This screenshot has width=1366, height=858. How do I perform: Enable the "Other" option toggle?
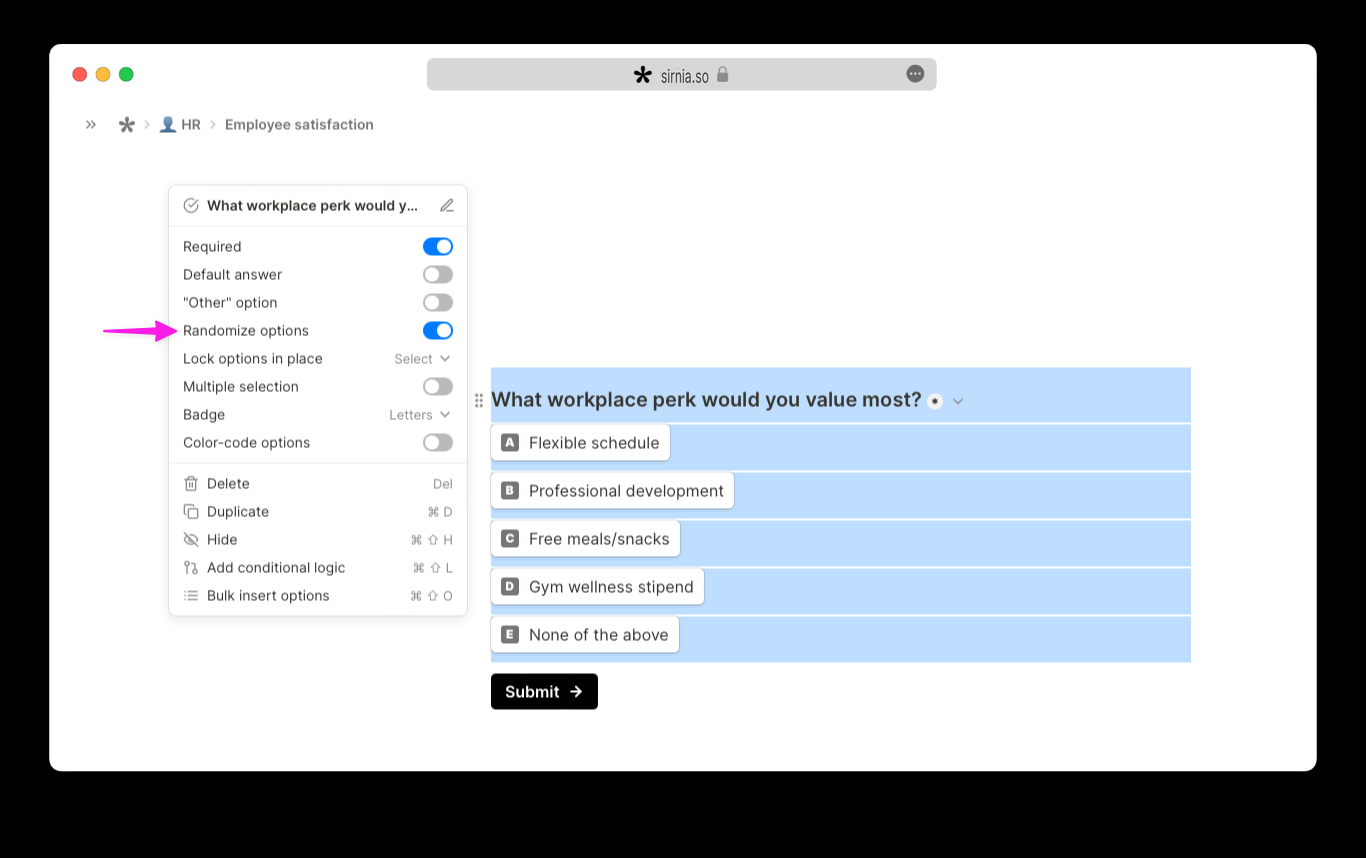pyautogui.click(x=438, y=303)
